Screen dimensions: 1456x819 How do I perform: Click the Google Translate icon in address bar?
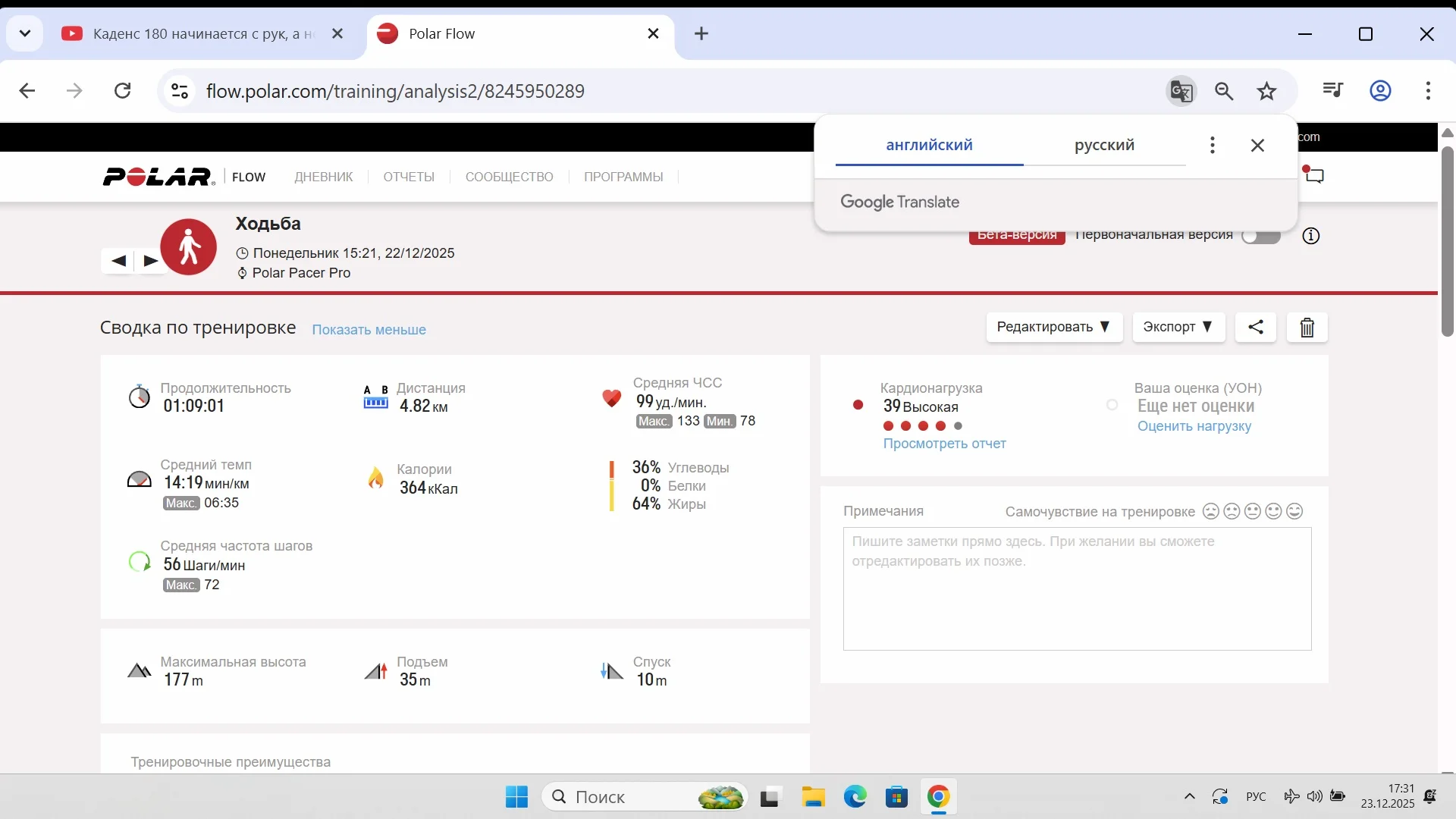pyautogui.click(x=1181, y=91)
